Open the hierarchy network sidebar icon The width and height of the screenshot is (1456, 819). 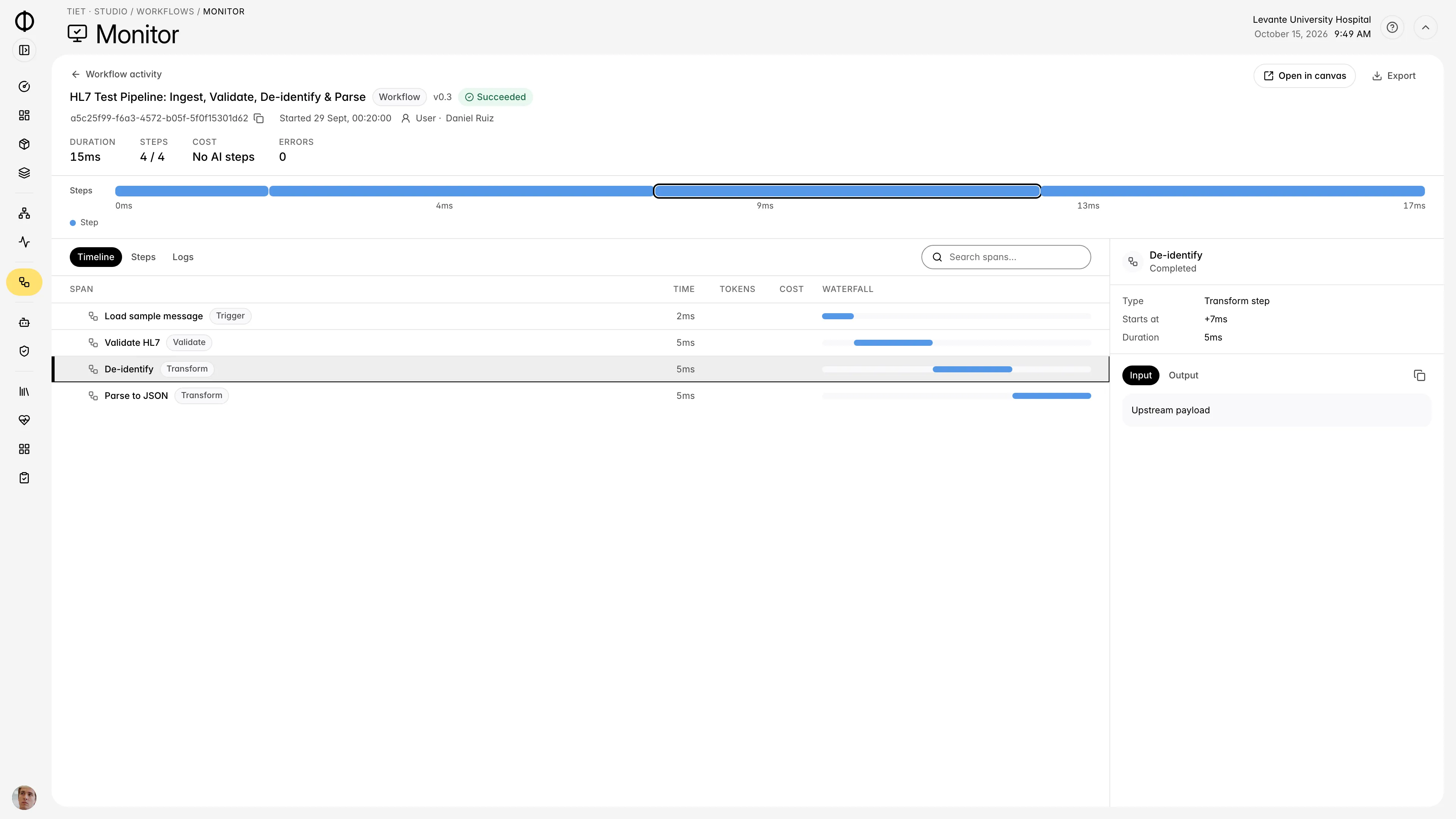point(24,213)
